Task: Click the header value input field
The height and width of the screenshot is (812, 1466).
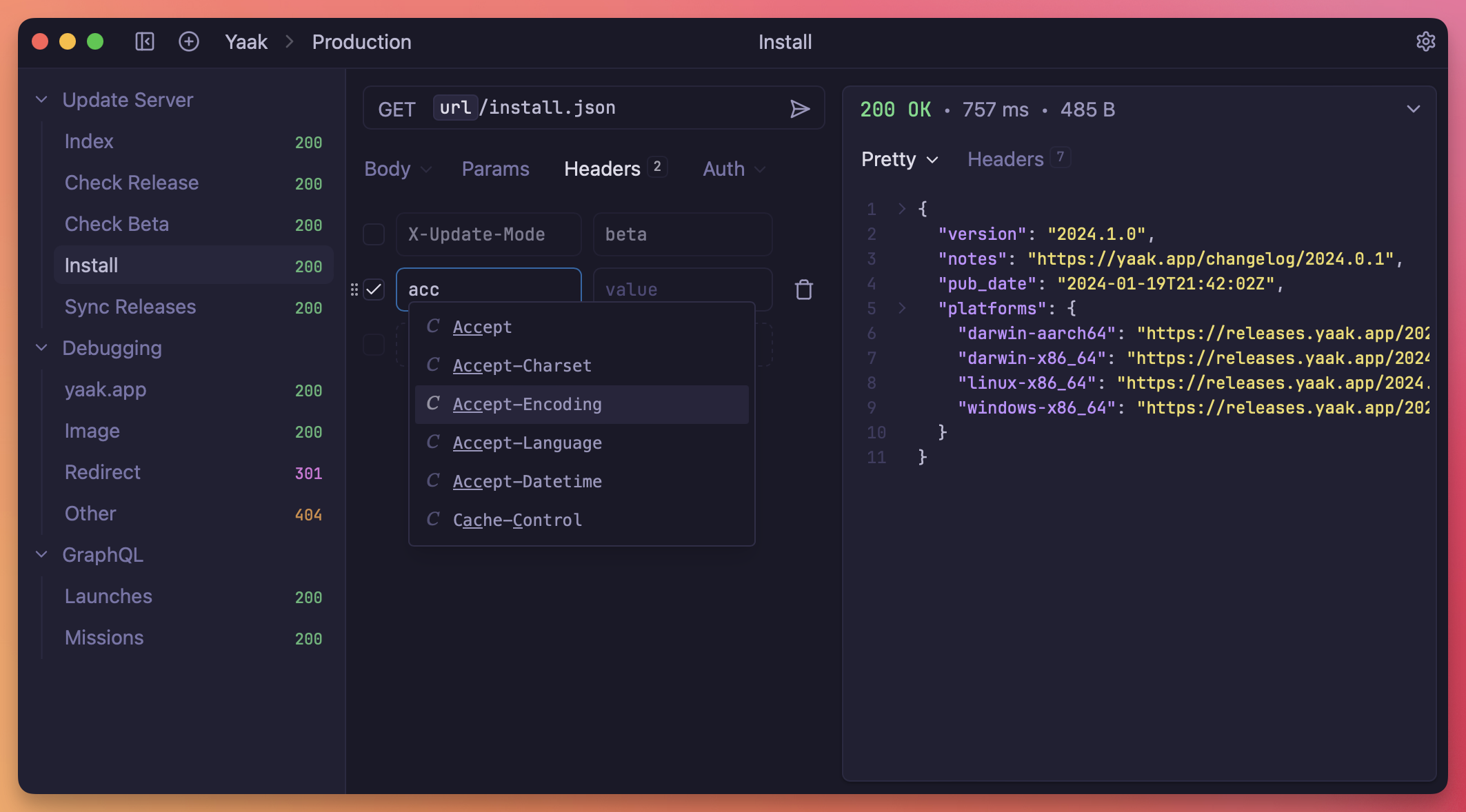Action: pos(681,290)
